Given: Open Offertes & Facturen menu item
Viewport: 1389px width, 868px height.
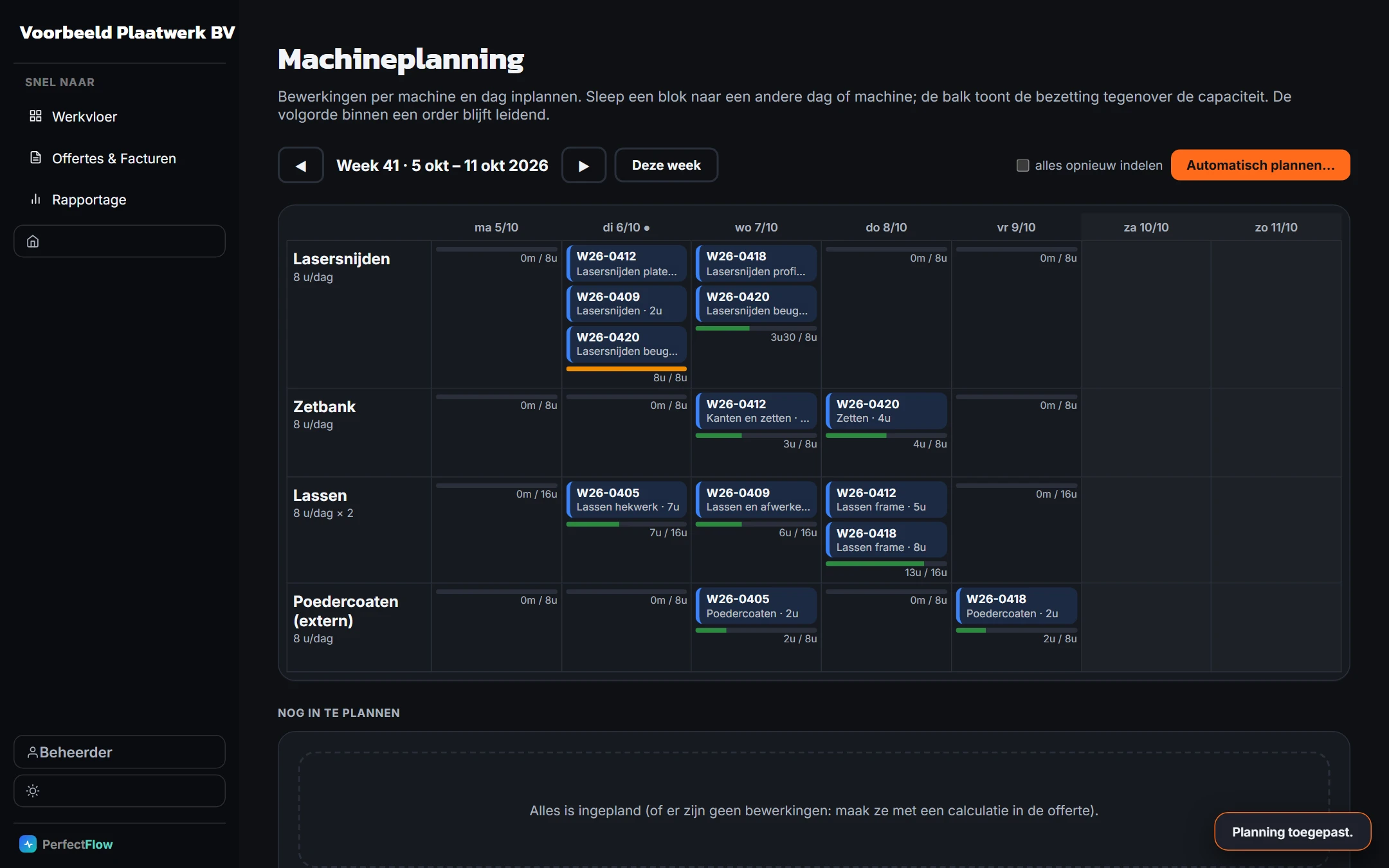Looking at the screenshot, I should click(x=119, y=158).
